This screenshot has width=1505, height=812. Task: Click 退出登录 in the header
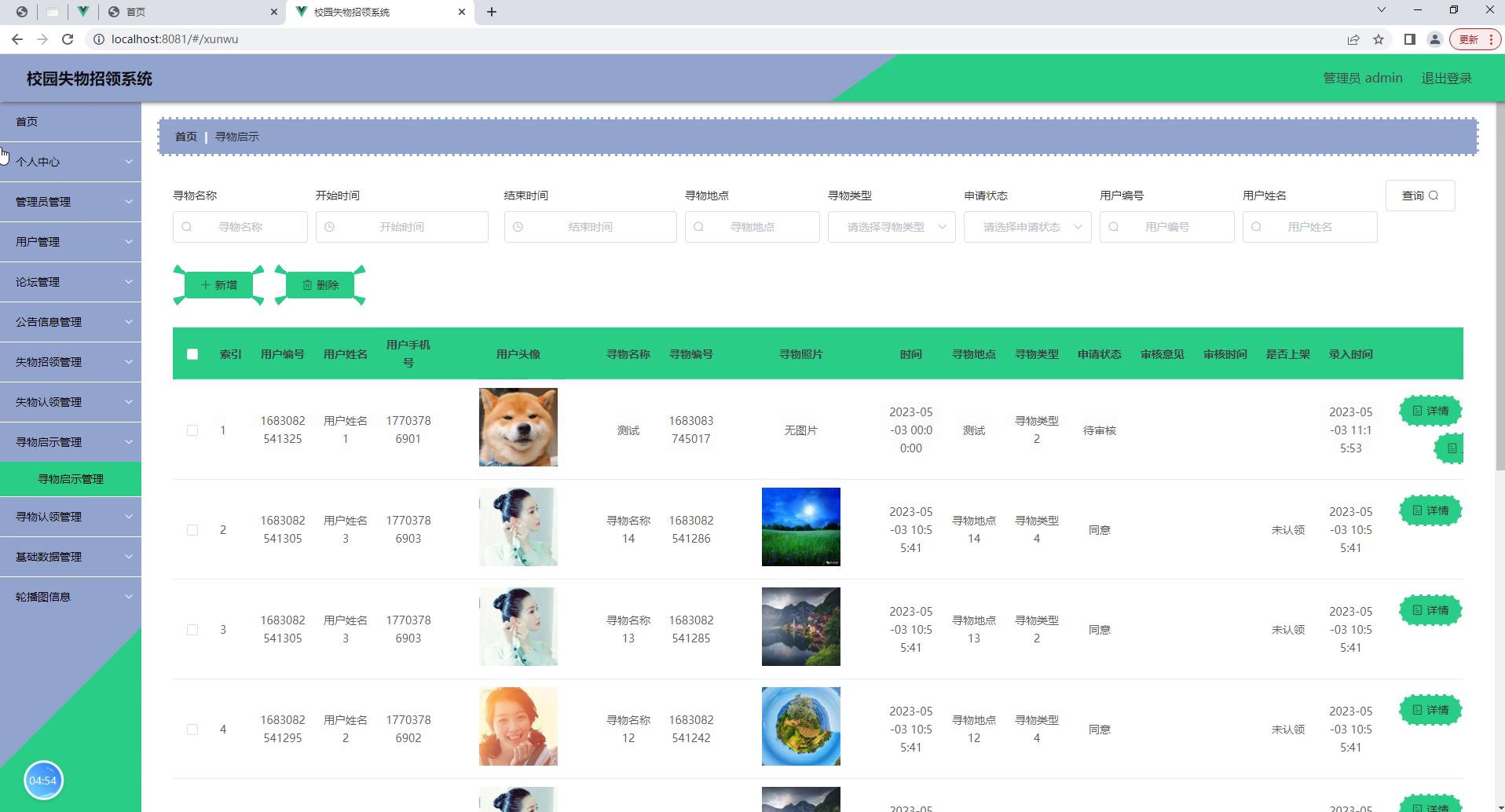tap(1446, 79)
